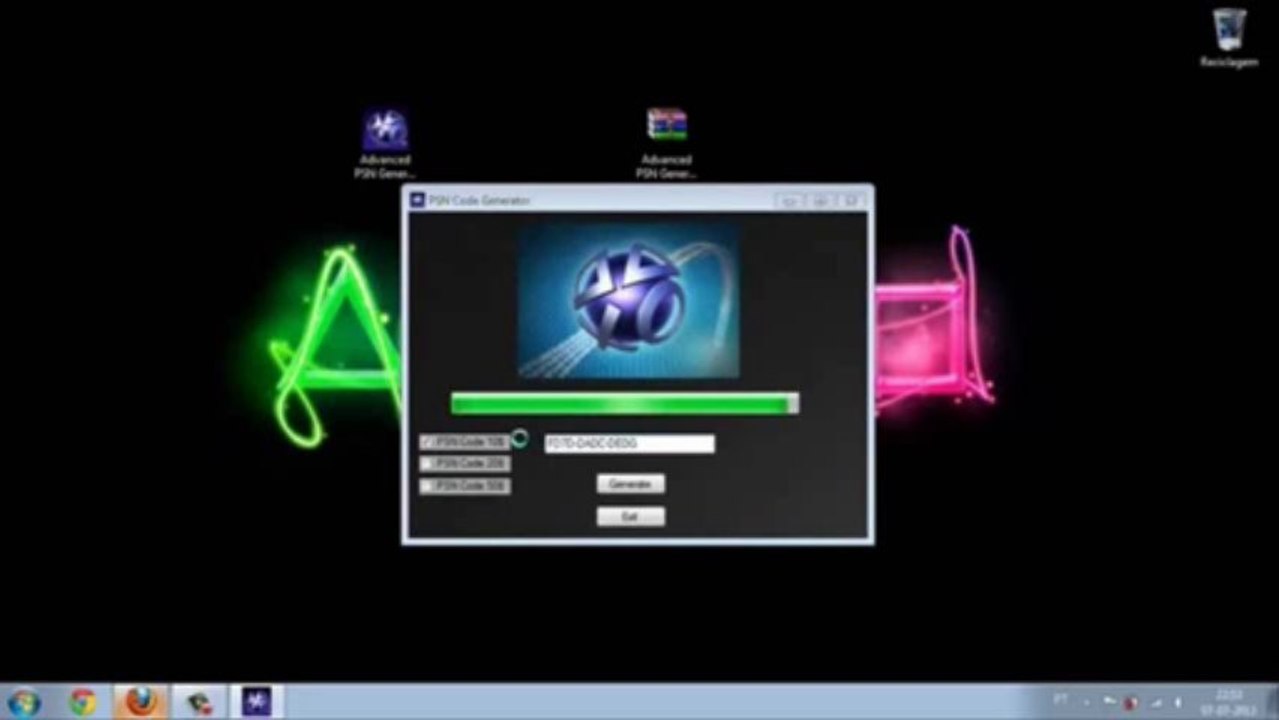Screen dimensions: 1279x720
Task: Click the green progress bar
Action: tap(625, 404)
